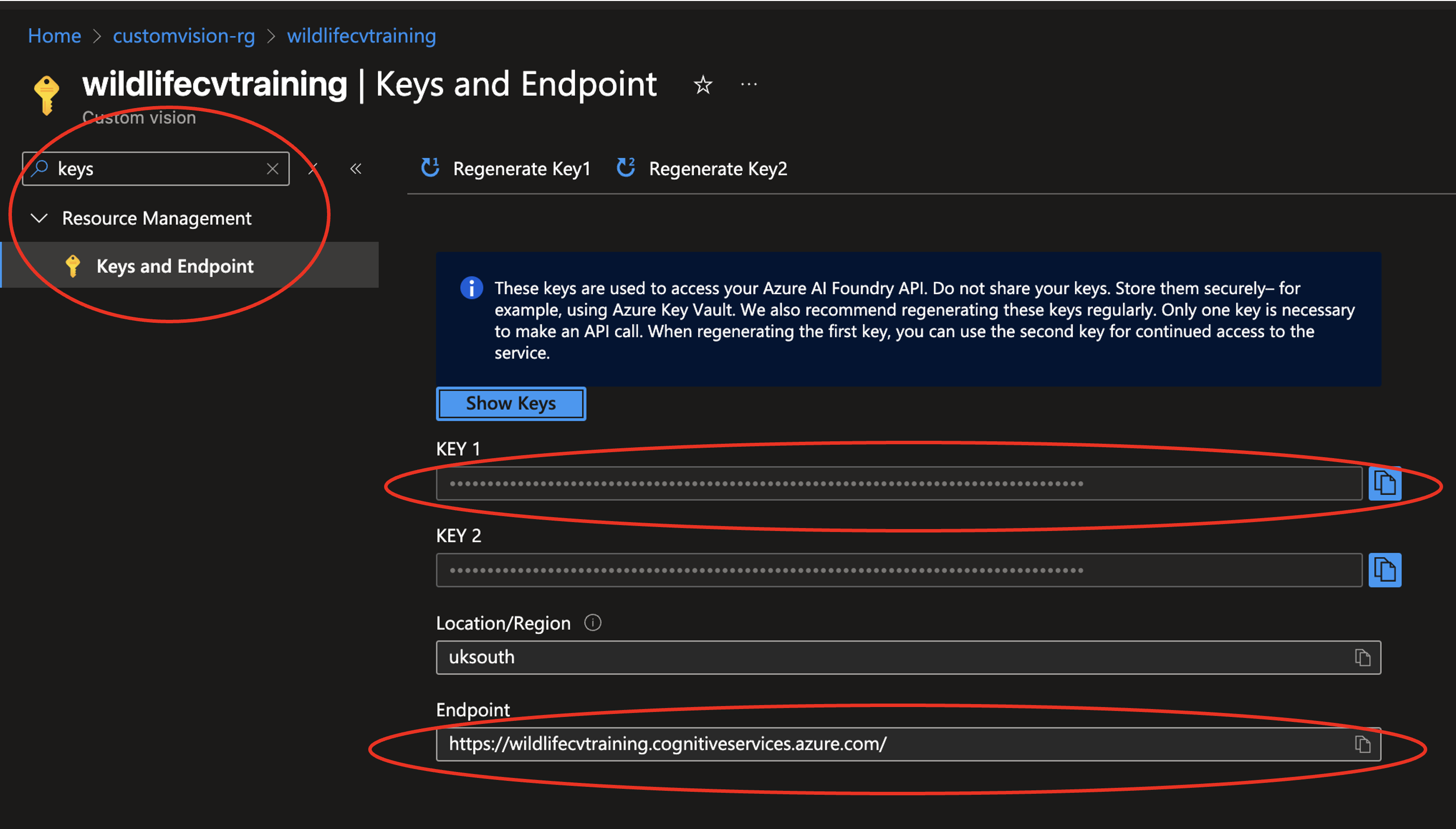Screen dimensions: 1456x829
Task: Click the 'wildlifecvtraining | Keys and Endpoint' page title
Action: point(369,84)
